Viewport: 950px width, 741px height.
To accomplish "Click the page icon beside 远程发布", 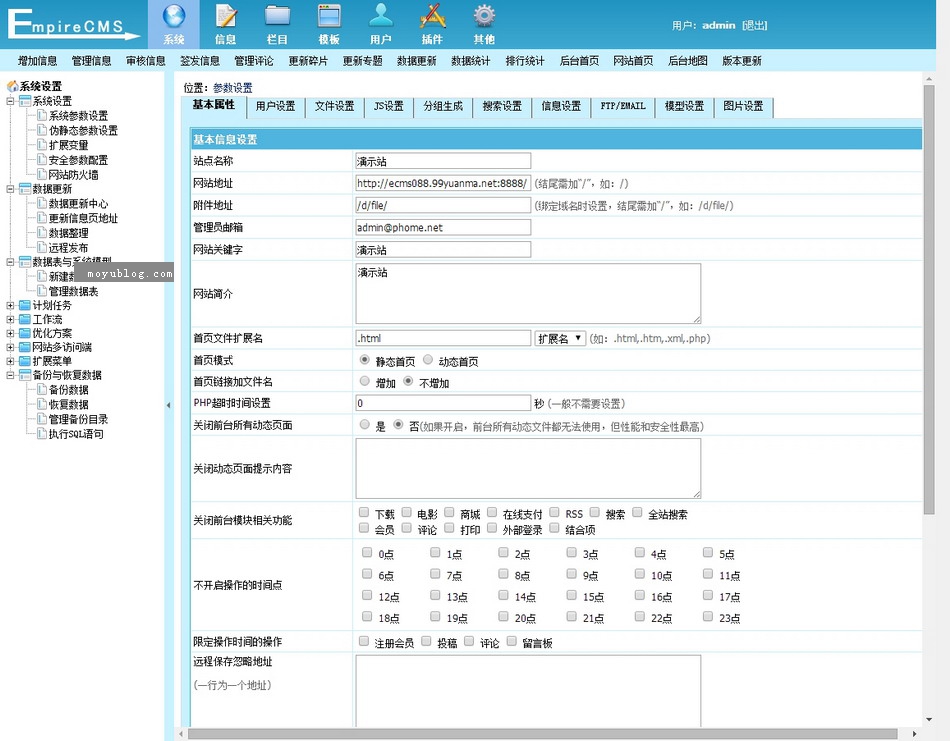I will 42,247.
